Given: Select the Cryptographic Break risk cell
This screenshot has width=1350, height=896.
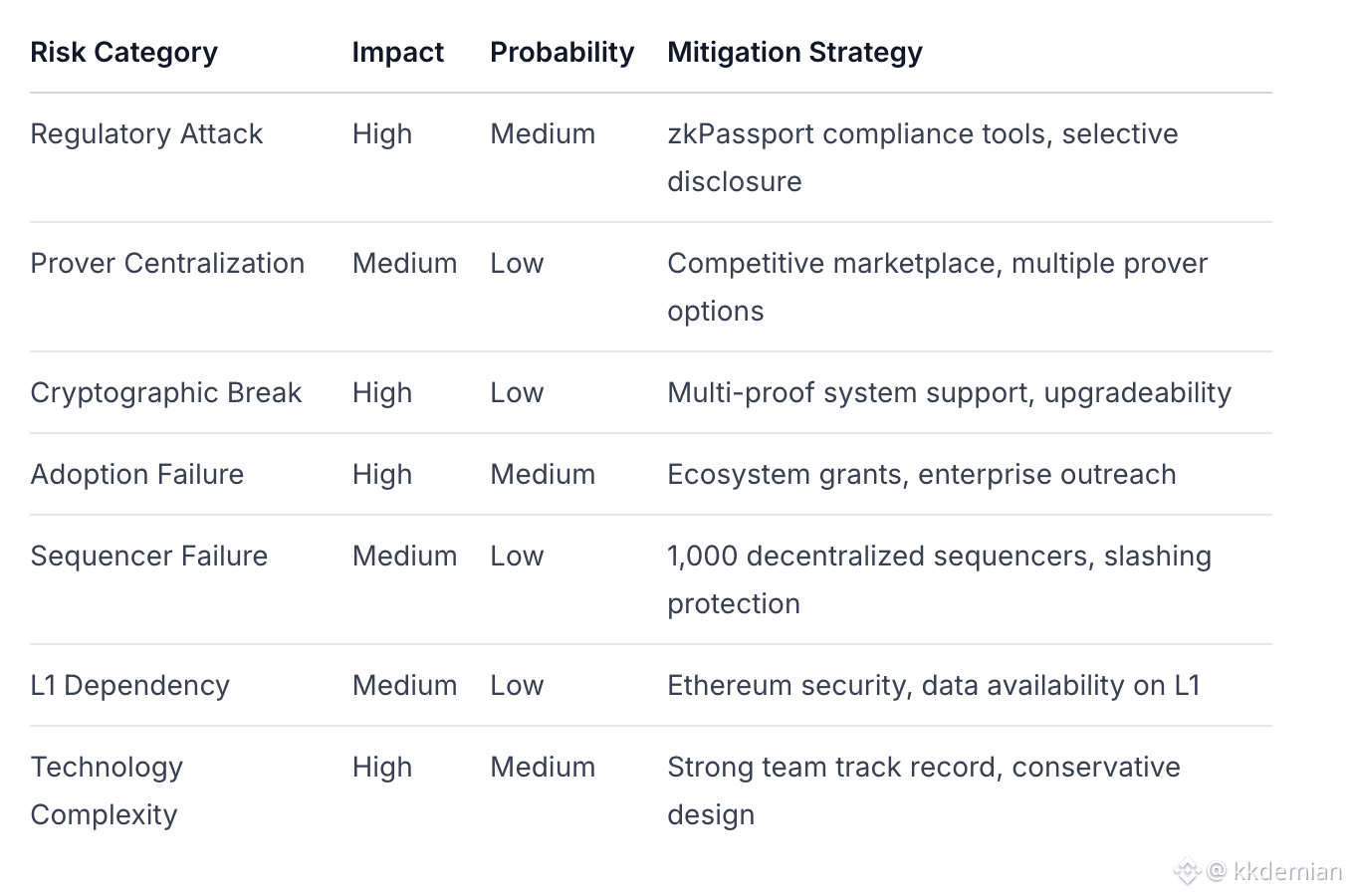Looking at the screenshot, I should click(165, 392).
